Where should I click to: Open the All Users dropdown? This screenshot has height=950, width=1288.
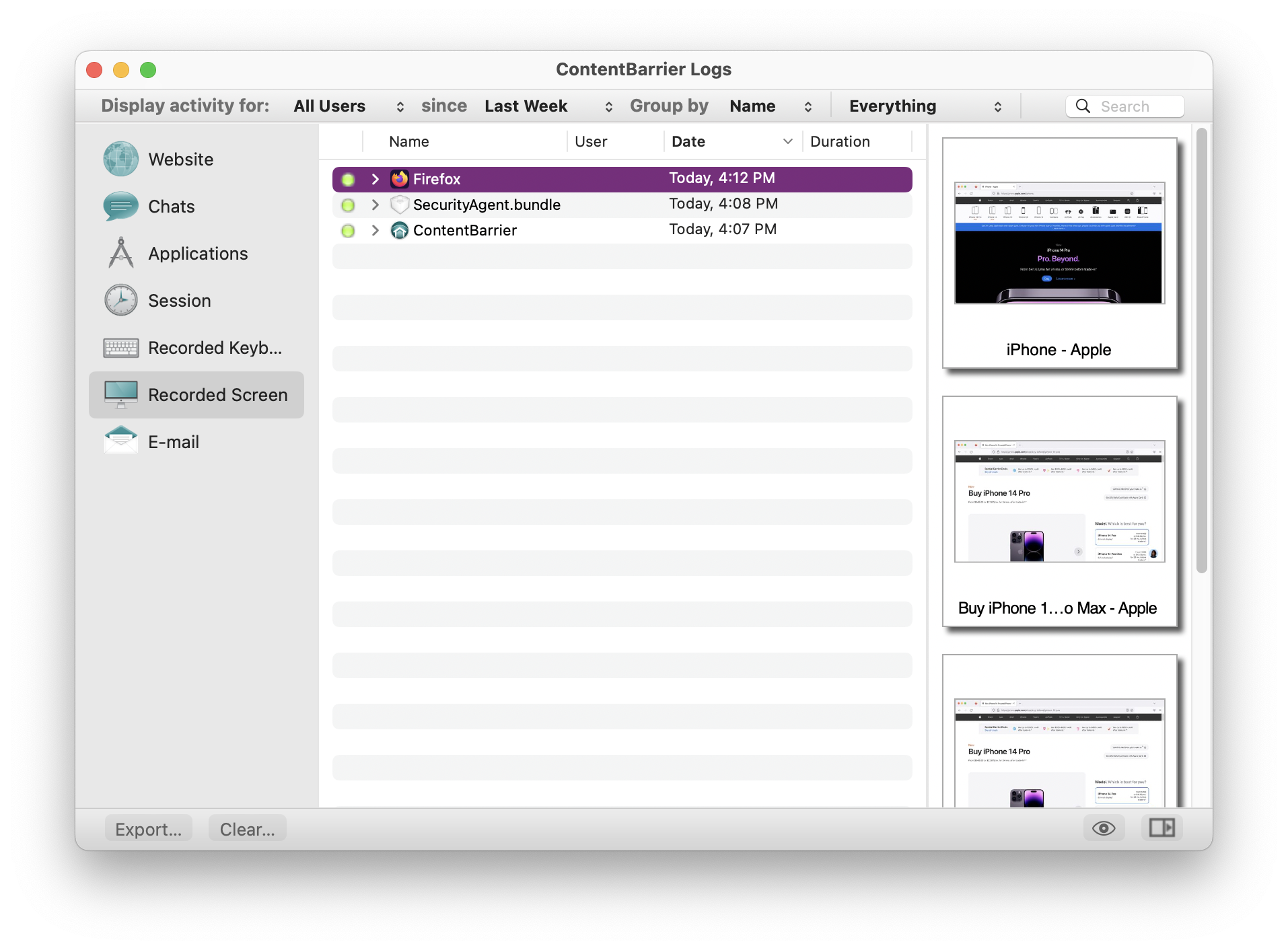[348, 106]
